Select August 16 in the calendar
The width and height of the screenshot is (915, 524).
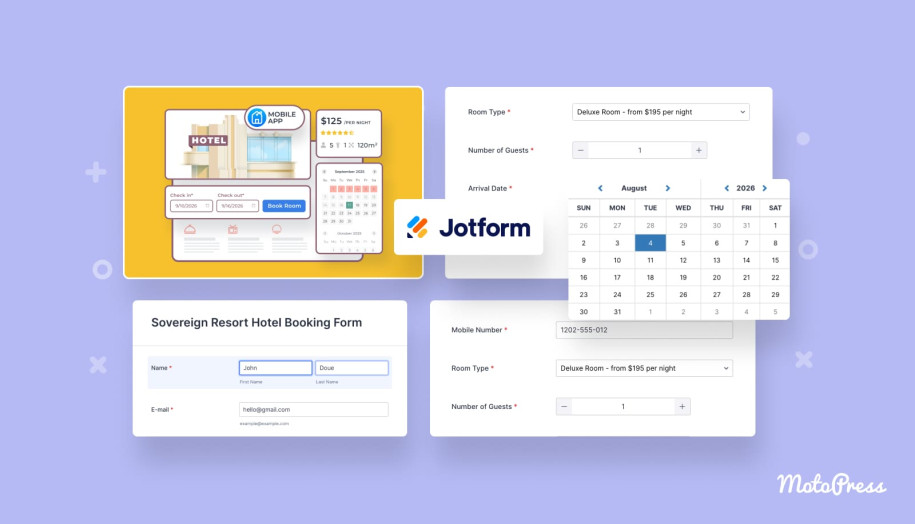point(584,277)
